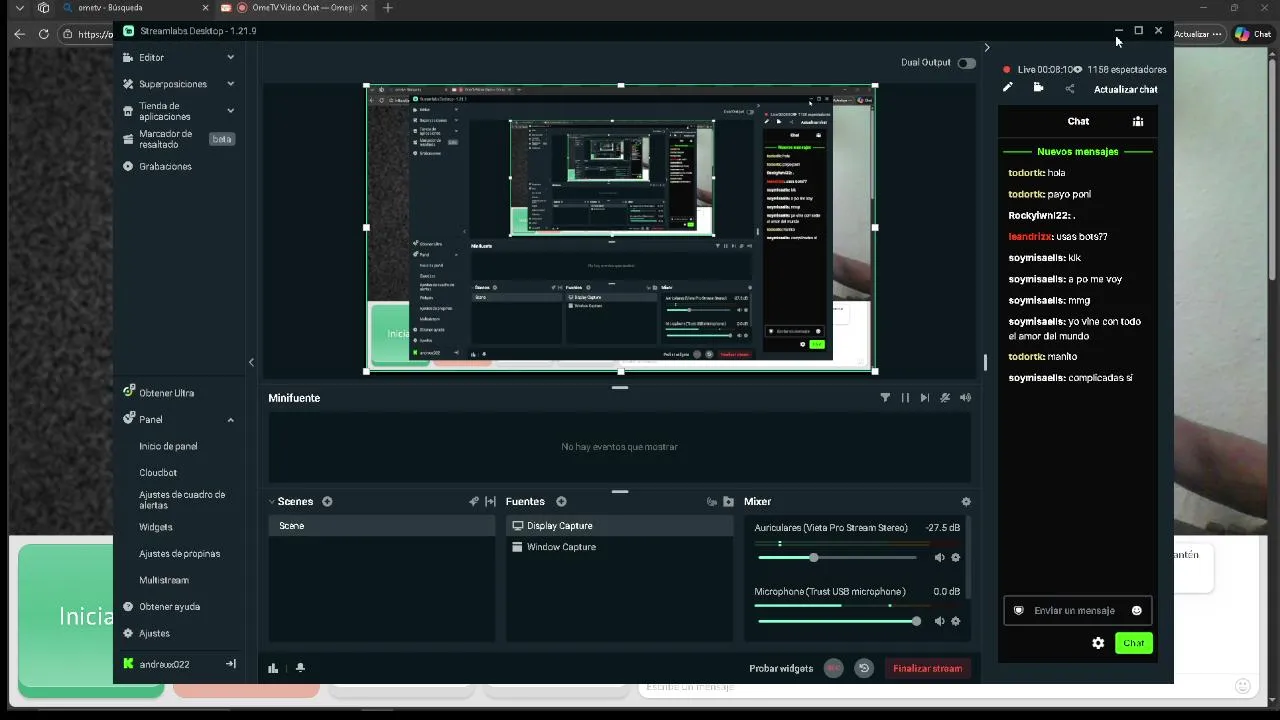The height and width of the screenshot is (720, 1280).
Task: Click the green Chat send button
Action: pyautogui.click(x=1133, y=643)
